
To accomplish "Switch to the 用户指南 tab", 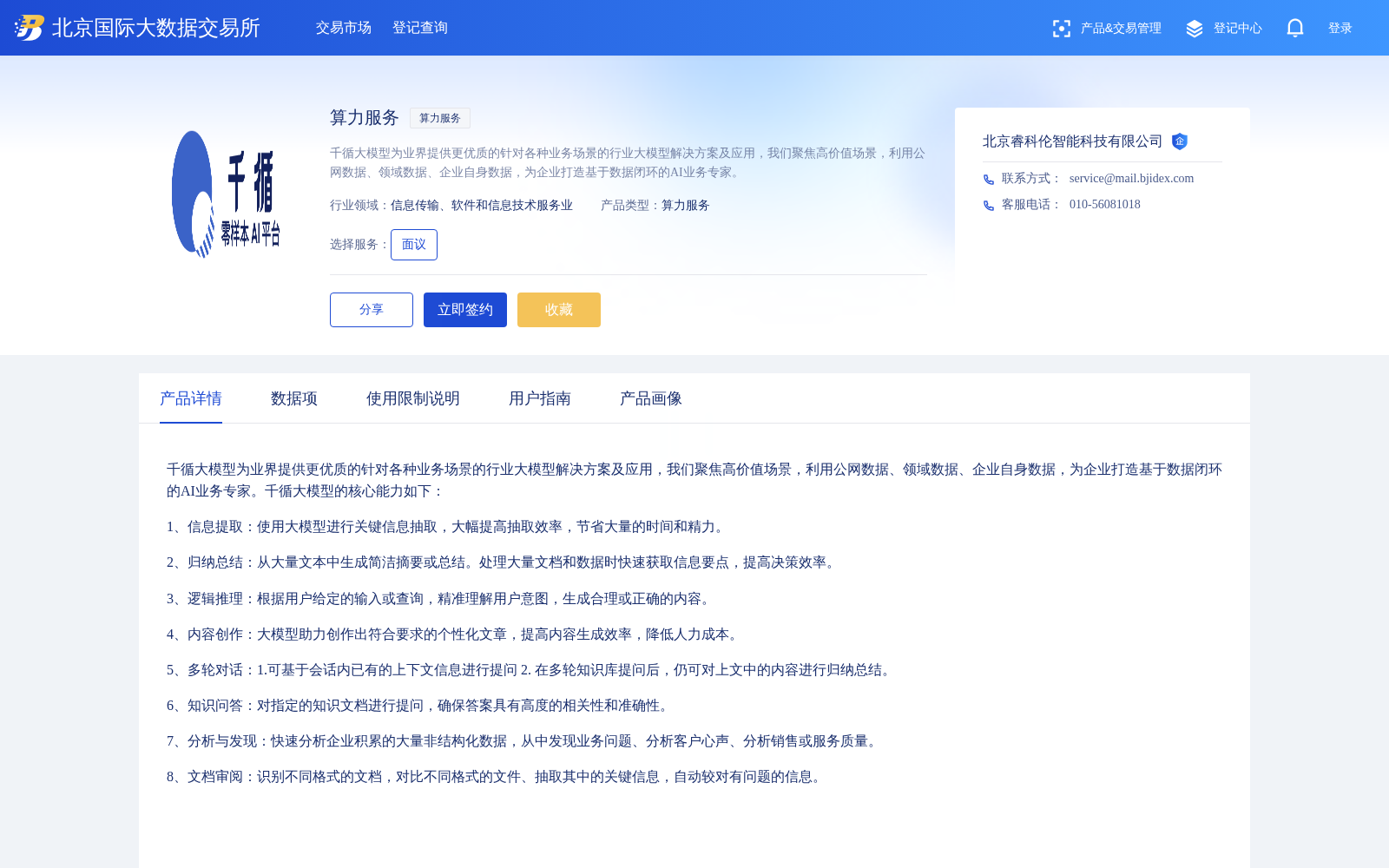I will coord(540,398).
